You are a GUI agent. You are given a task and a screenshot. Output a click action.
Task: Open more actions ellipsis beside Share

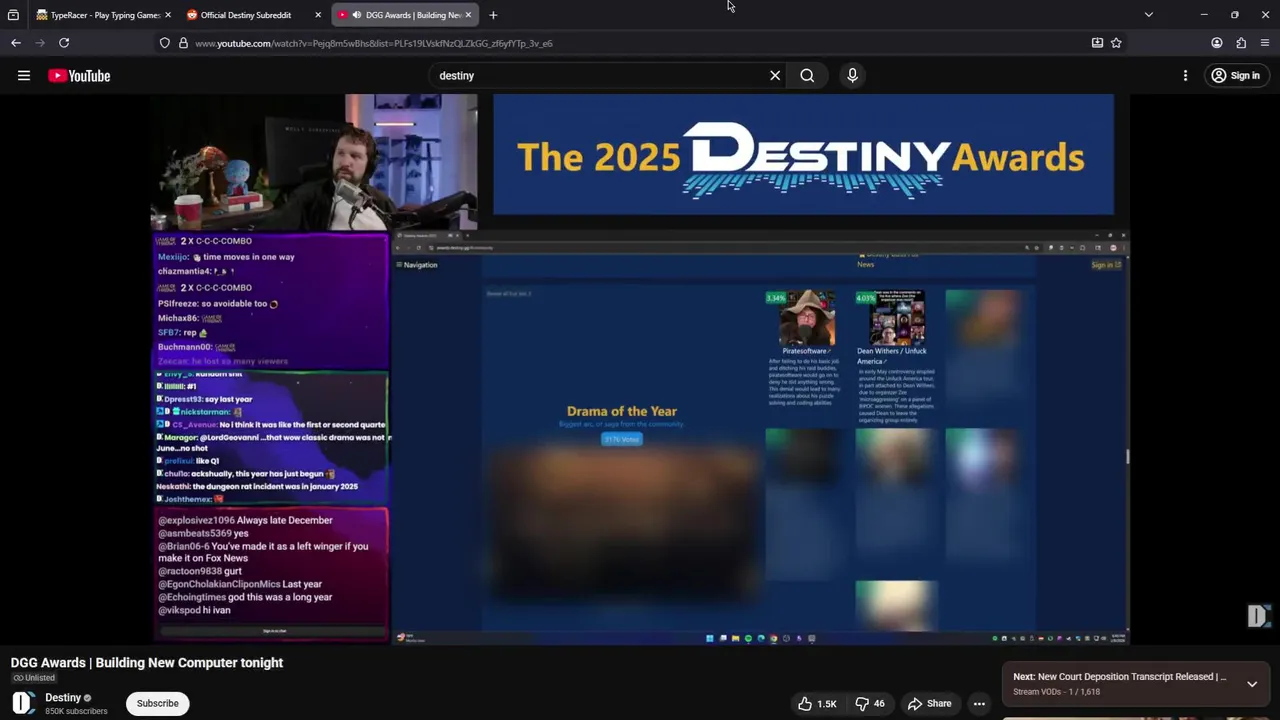point(980,704)
